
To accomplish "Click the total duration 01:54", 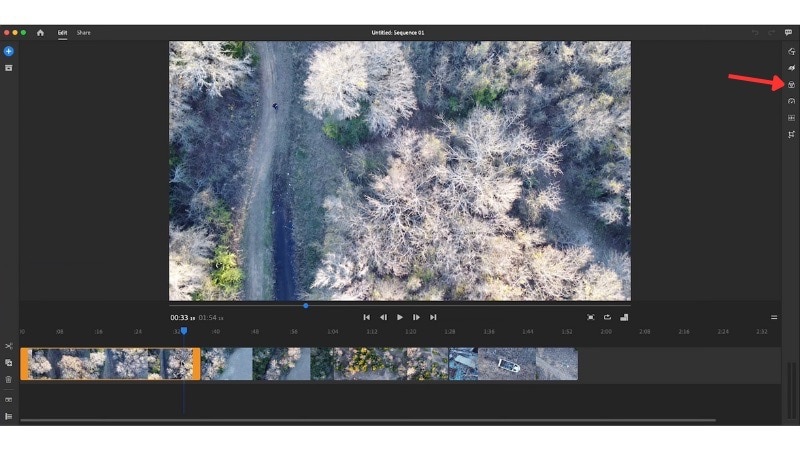I will pos(208,318).
